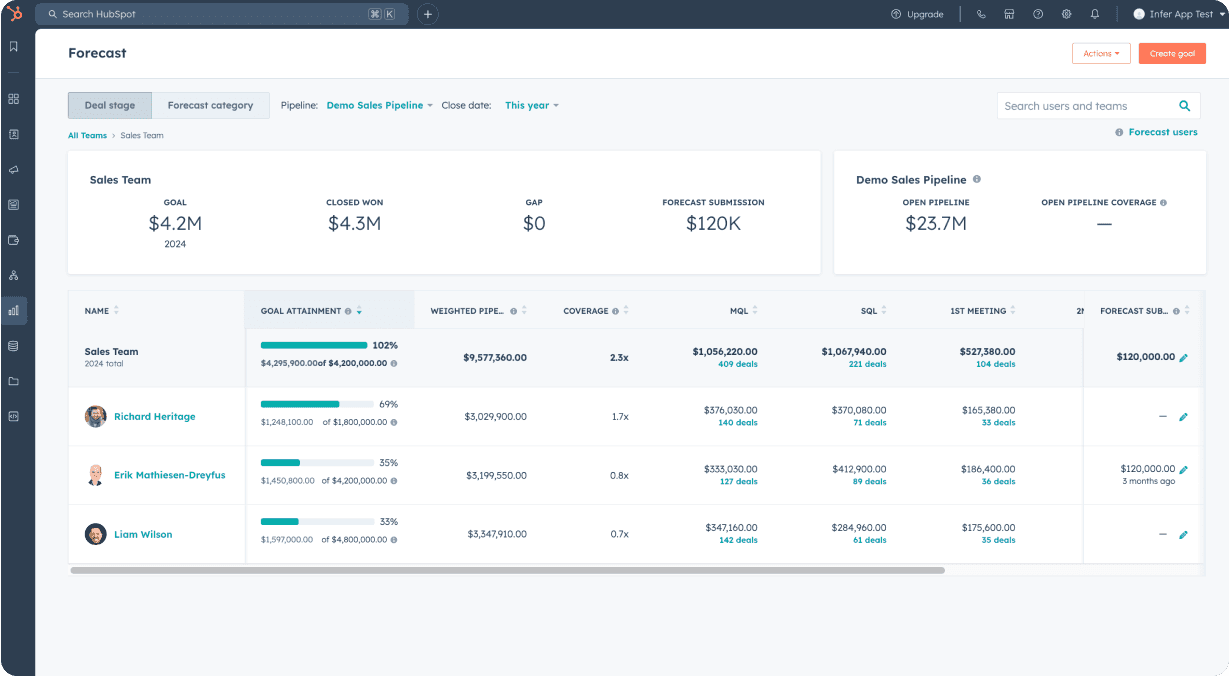
Task: Switch to the Forecast category tab
Action: 210,104
